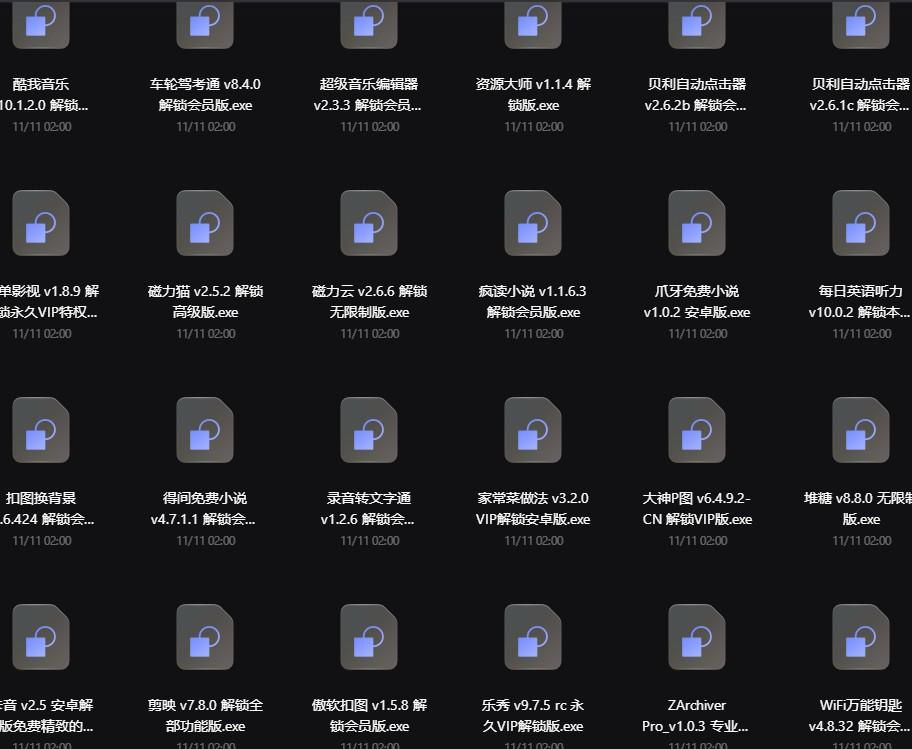Click the file name text 酷我音乐
Image resolution: width=912 pixels, height=749 pixels.
coord(41,84)
